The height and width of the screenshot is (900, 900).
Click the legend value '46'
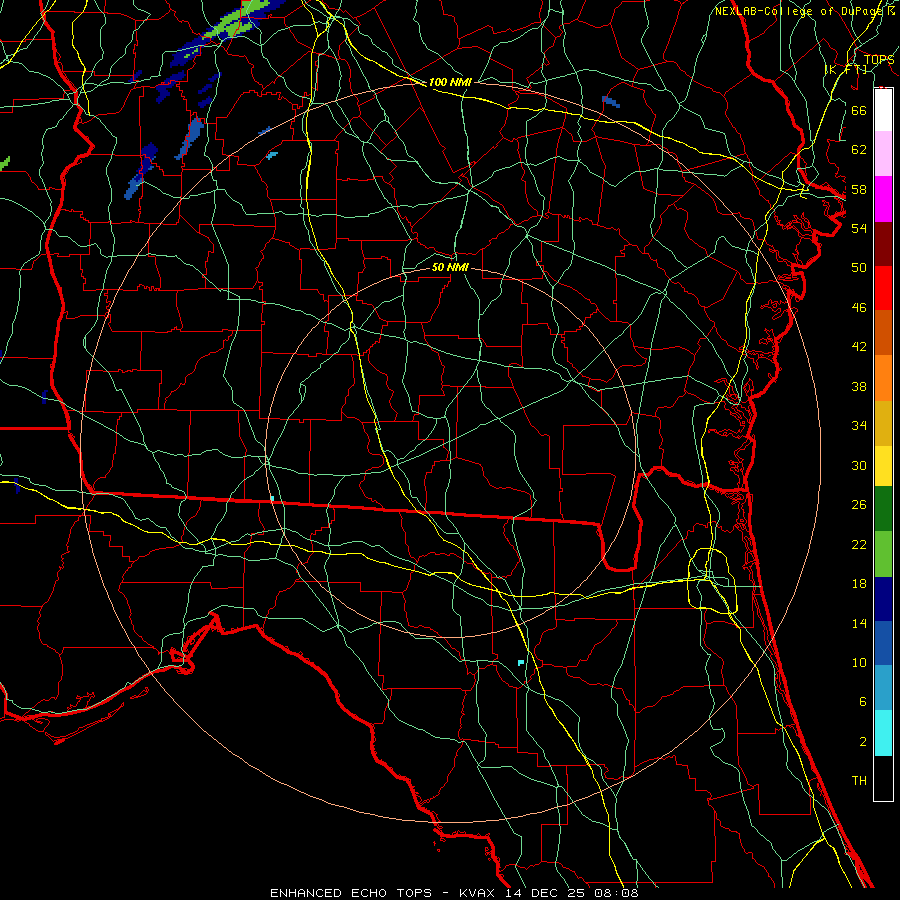tap(859, 308)
